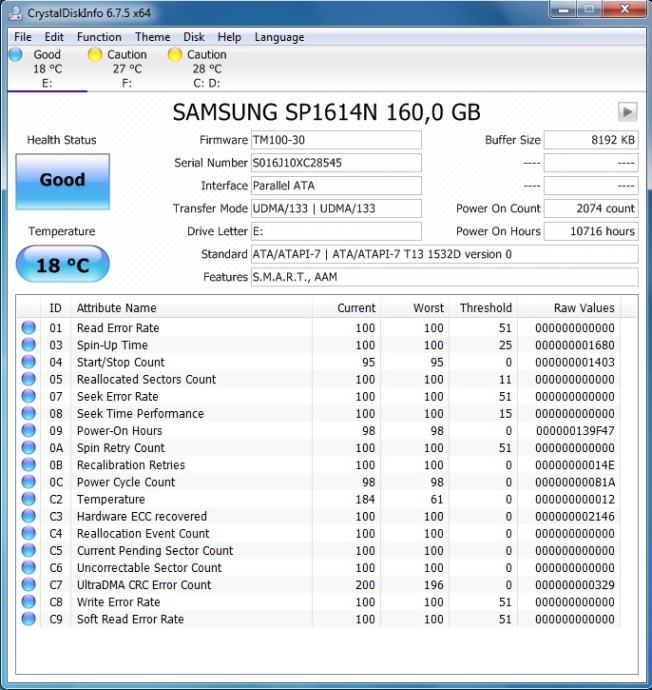Open the Help menu
The height and width of the screenshot is (690, 652).
click(x=229, y=37)
